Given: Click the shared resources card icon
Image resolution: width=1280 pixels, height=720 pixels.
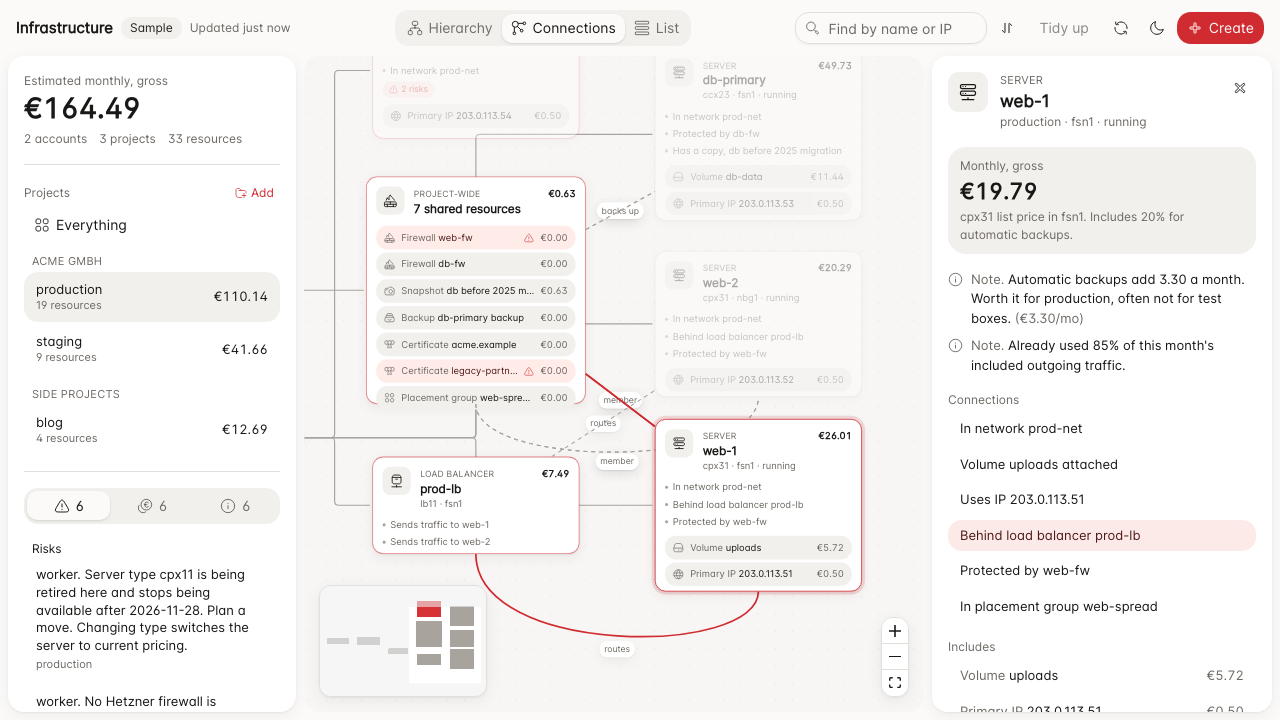Looking at the screenshot, I should pos(391,201).
